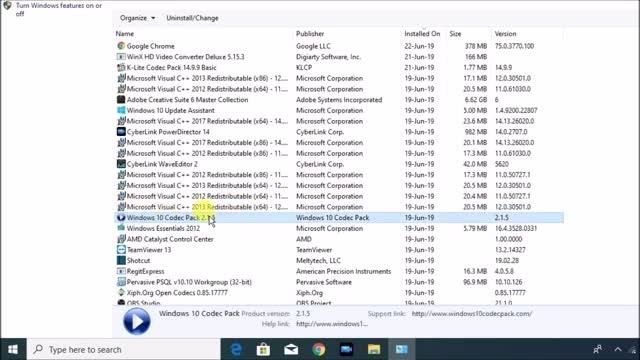Viewport: 640px width, 360px height.
Task: Open the Windows Start menu
Action: (x=13, y=349)
